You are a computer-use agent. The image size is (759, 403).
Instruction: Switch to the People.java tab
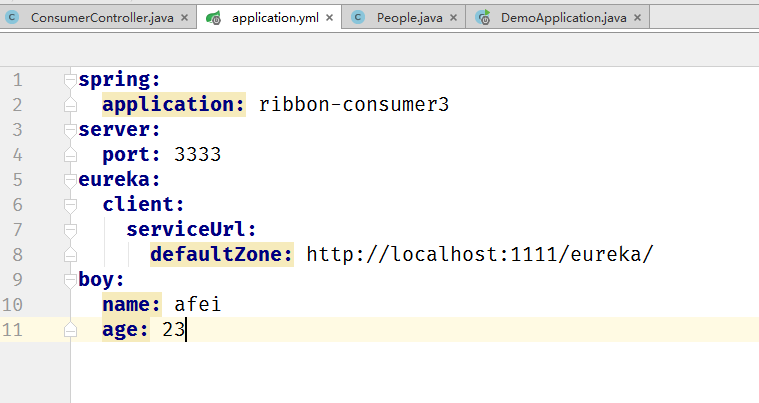coord(410,18)
